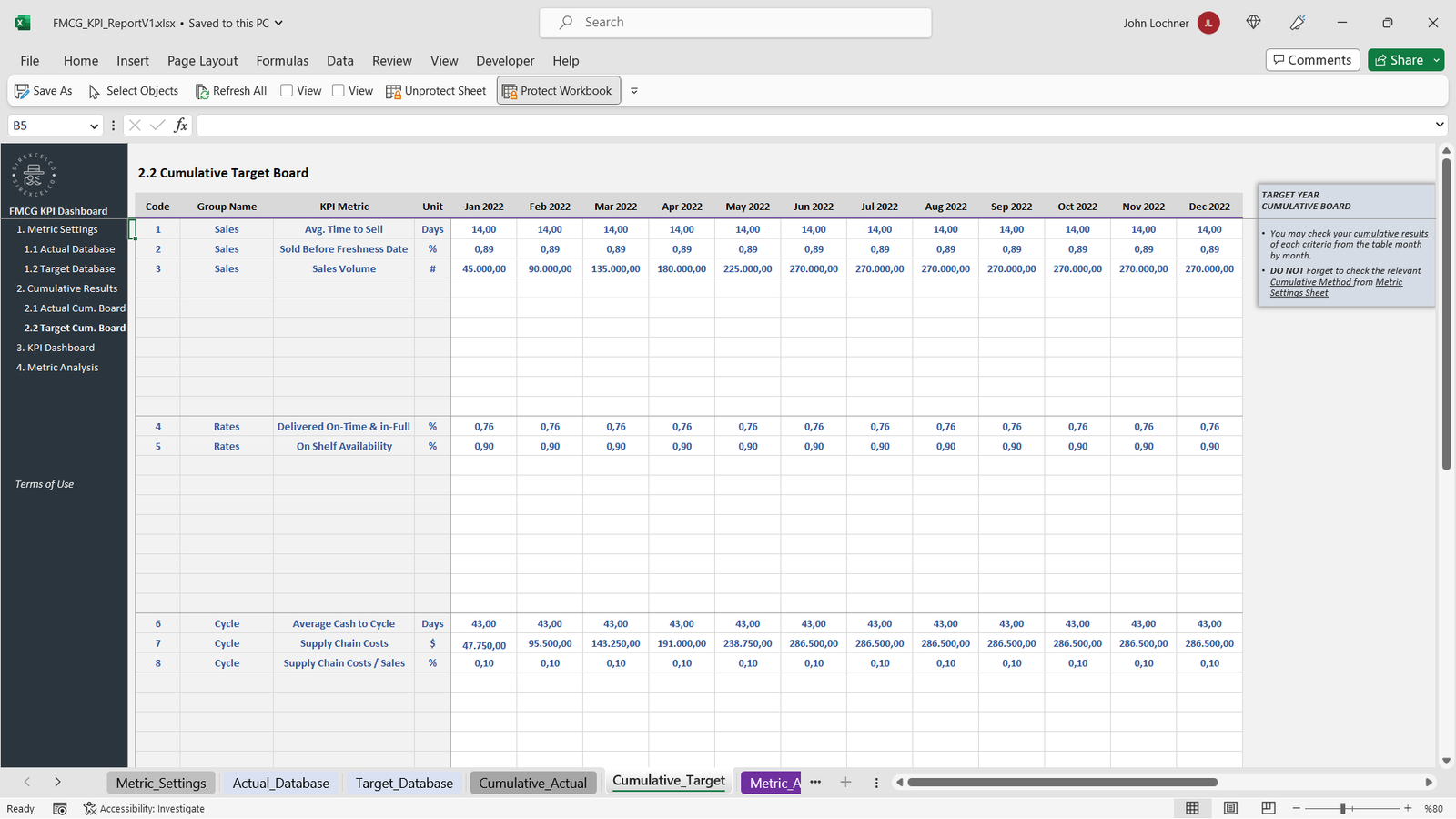Image resolution: width=1456 pixels, height=819 pixels.
Task: Switch to the Target_Database sheet tab
Action: pos(404,783)
